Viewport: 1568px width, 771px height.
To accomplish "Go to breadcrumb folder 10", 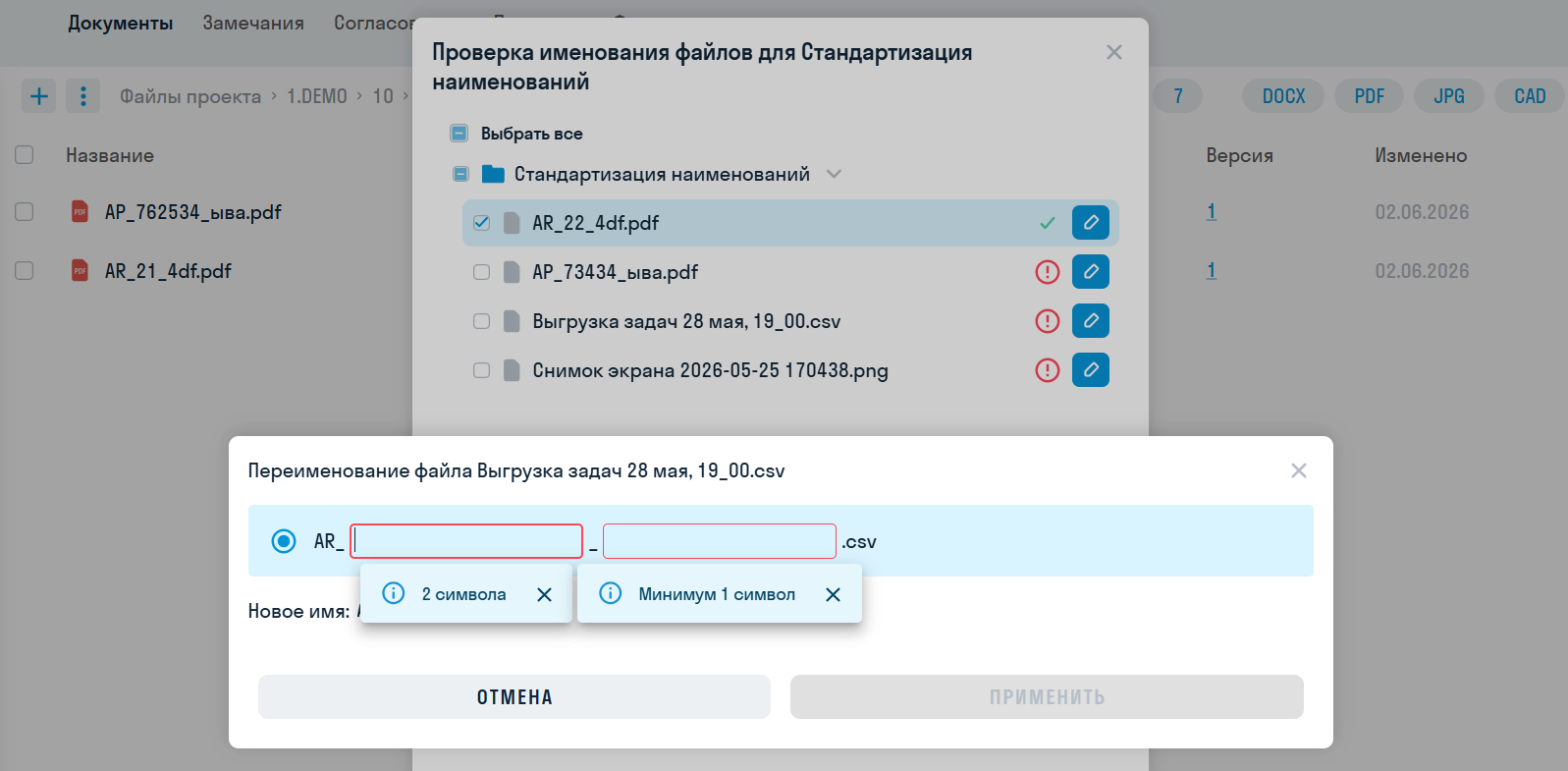I will click(383, 96).
